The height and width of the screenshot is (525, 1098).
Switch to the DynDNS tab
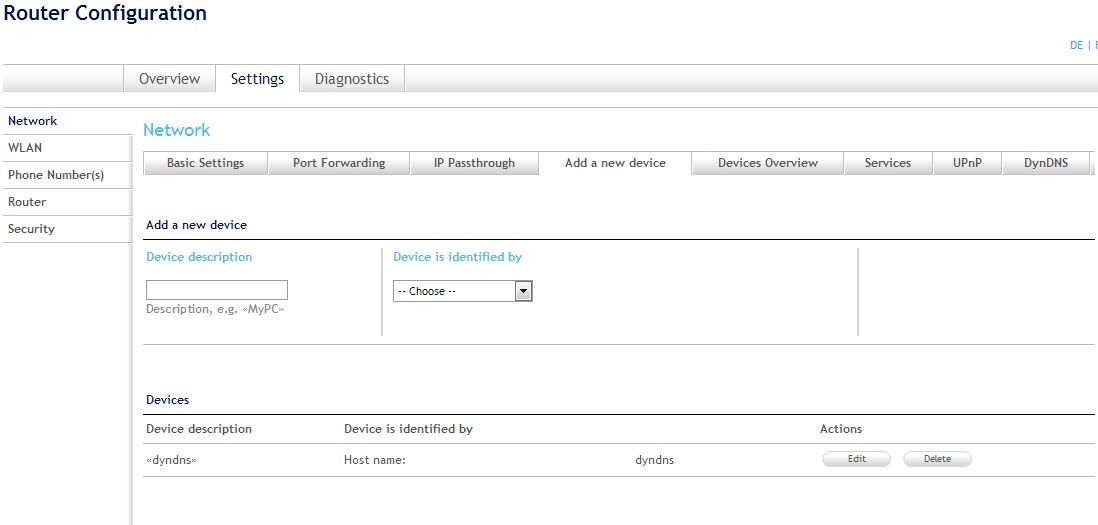pyautogui.click(x=1046, y=163)
